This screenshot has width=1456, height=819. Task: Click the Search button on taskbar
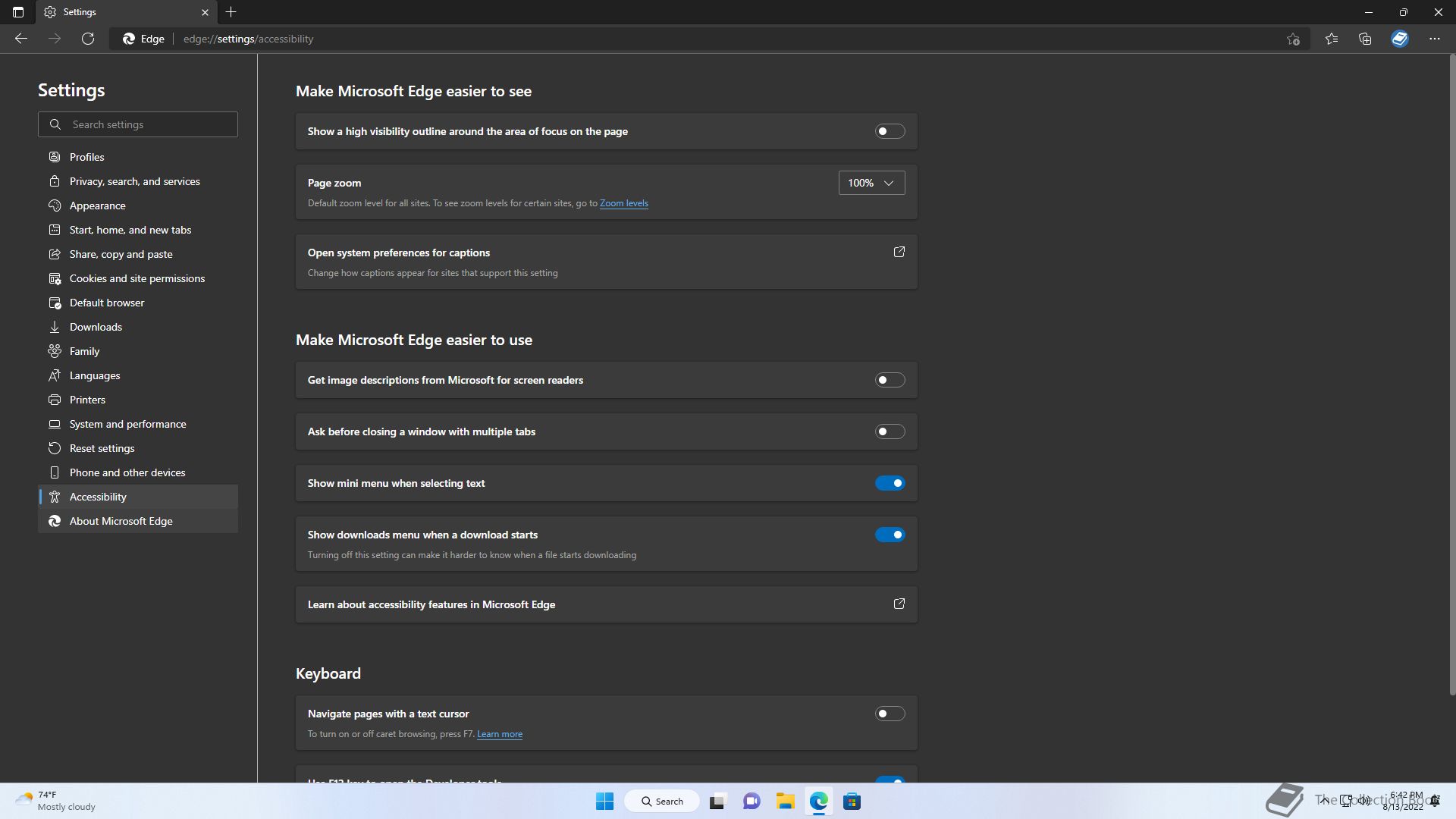tap(661, 802)
